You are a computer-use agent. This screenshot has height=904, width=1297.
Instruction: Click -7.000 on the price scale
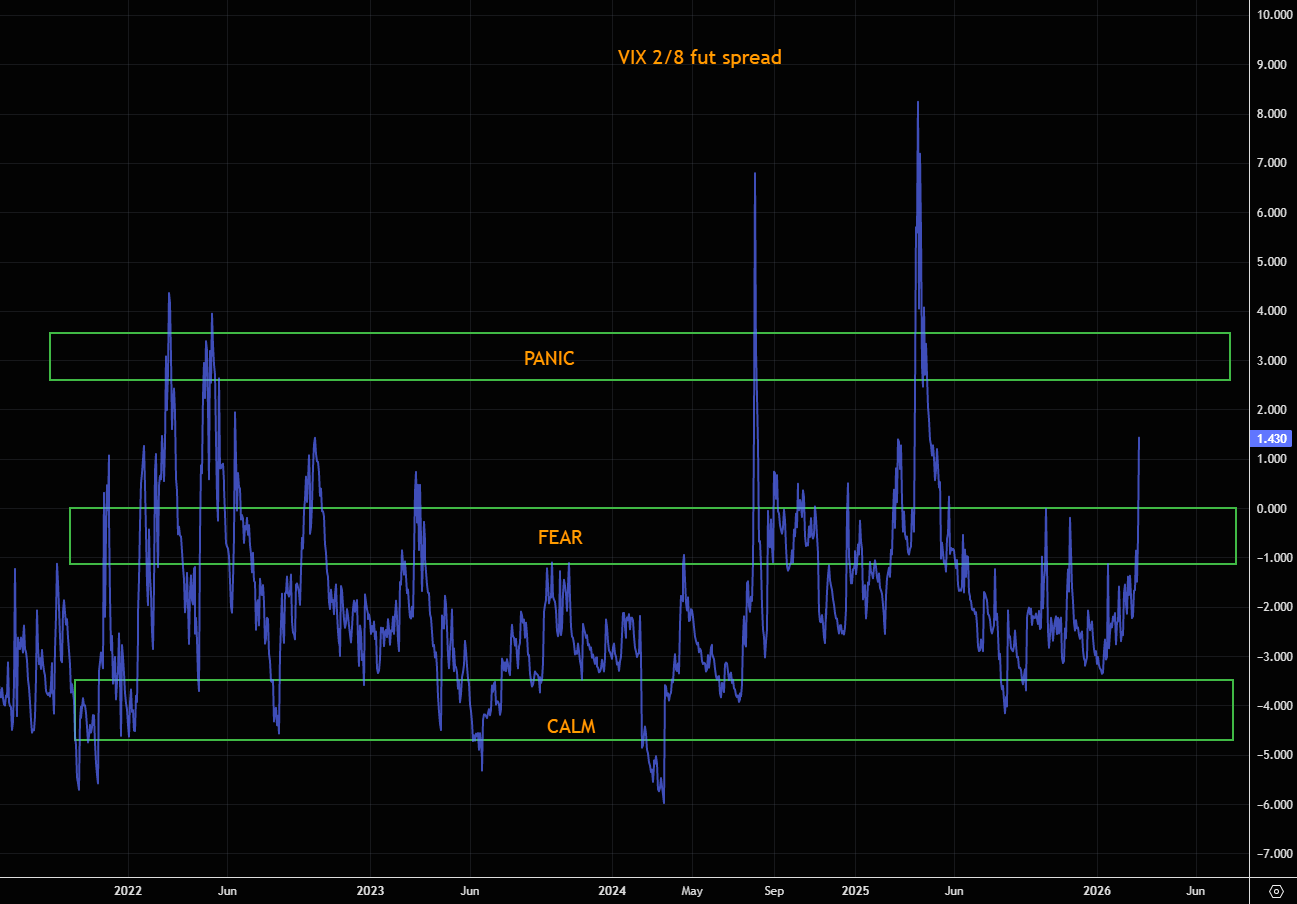1272,853
